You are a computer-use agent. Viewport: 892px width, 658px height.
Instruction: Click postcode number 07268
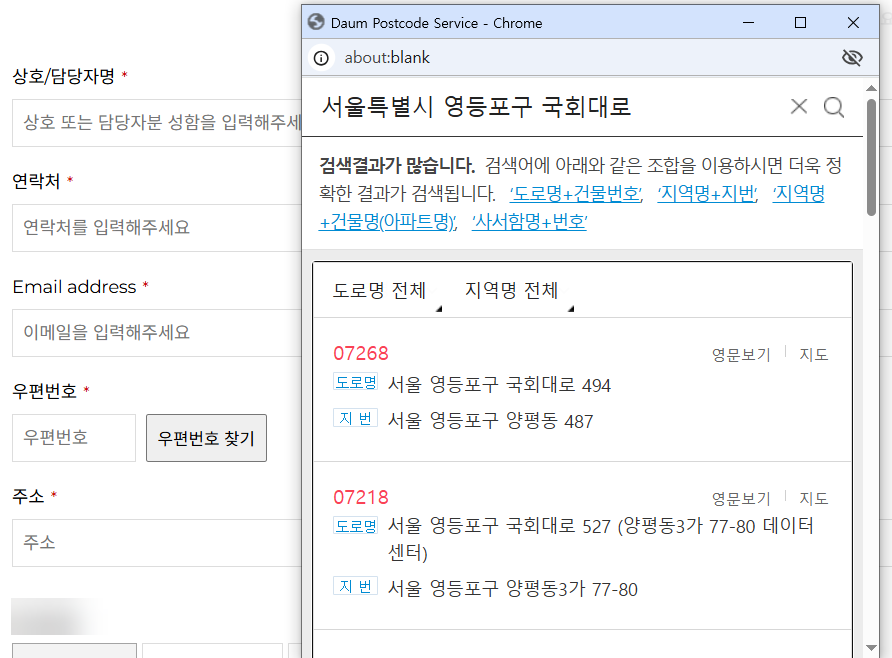pyautogui.click(x=361, y=353)
